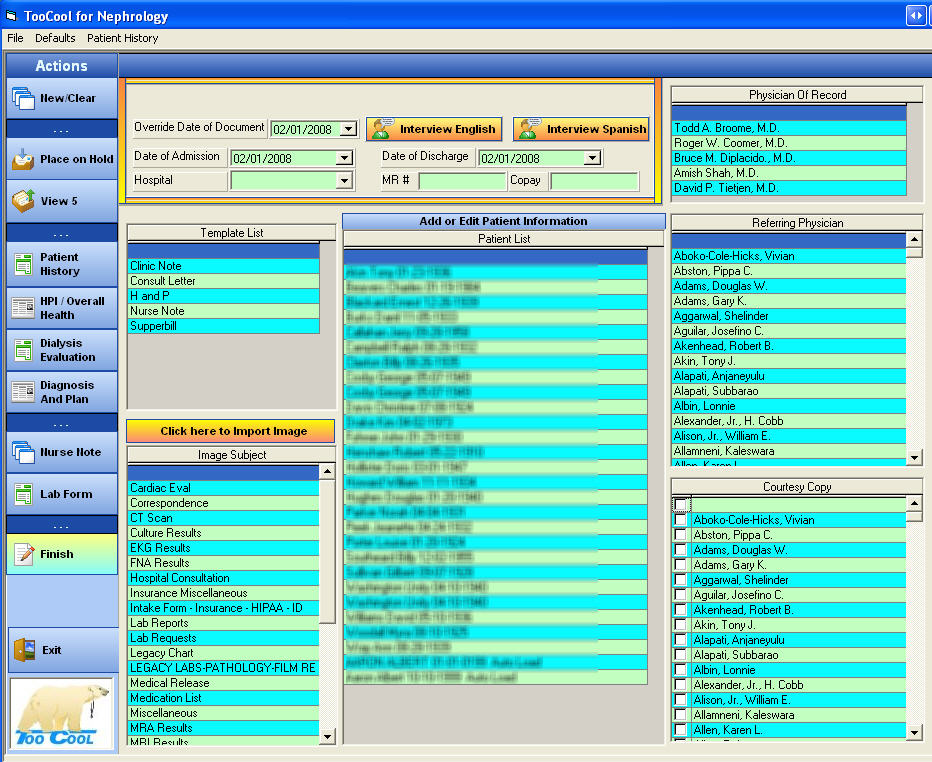Check Adams, Gary K. courtesy copy box

(x=681, y=565)
